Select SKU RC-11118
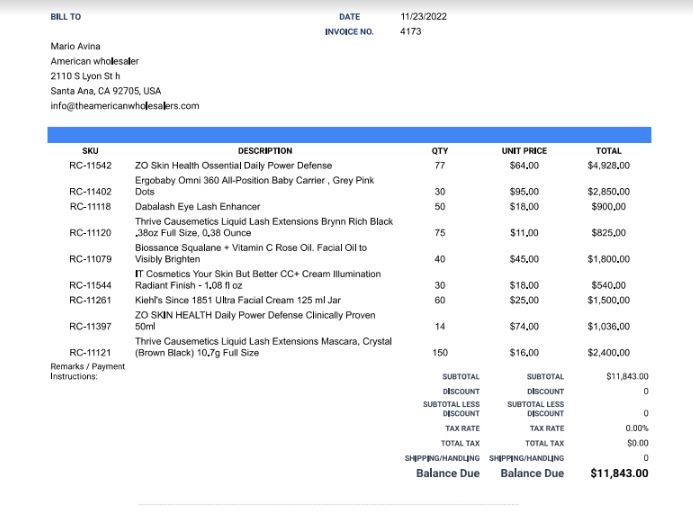The image size is (693, 519). [90, 207]
